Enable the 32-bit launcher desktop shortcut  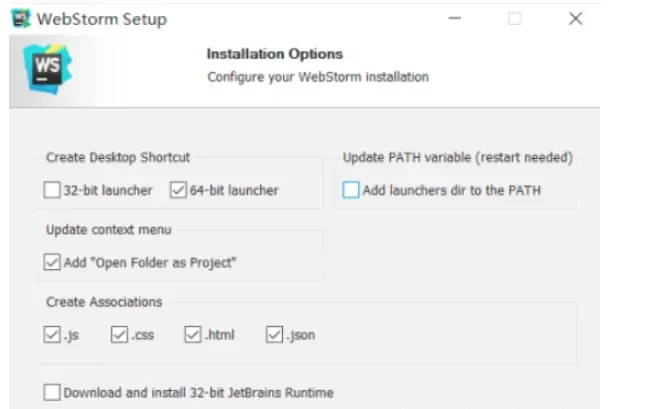click(52, 190)
